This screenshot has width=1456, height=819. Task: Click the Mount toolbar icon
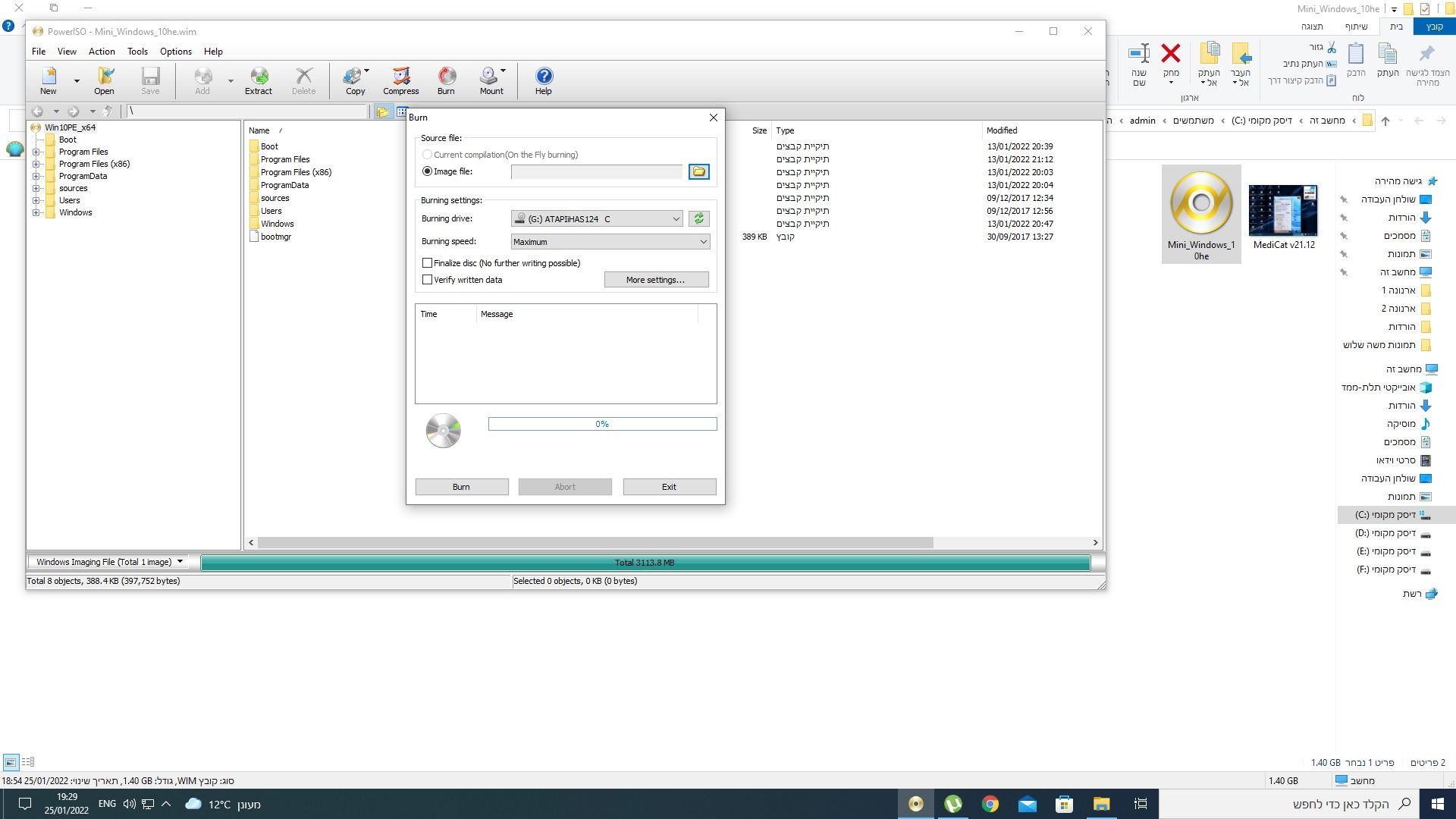point(491,80)
